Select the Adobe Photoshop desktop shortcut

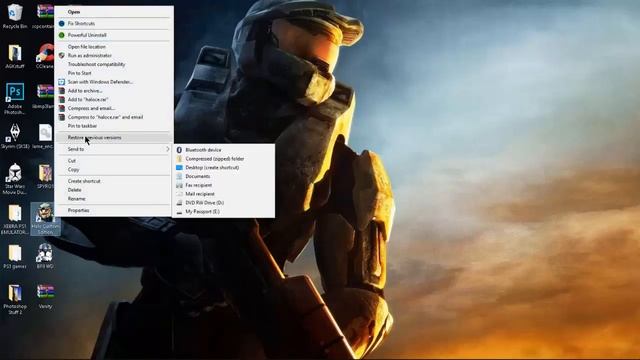click(x=15, y=98)
